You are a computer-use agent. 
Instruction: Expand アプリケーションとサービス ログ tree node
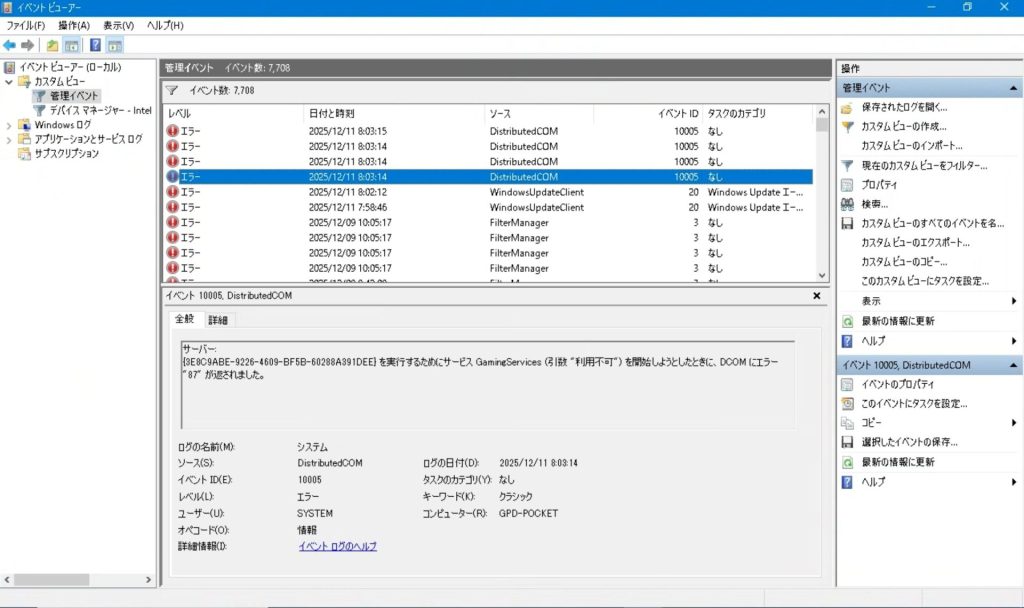pyautogui.click(x=9, y=139)
